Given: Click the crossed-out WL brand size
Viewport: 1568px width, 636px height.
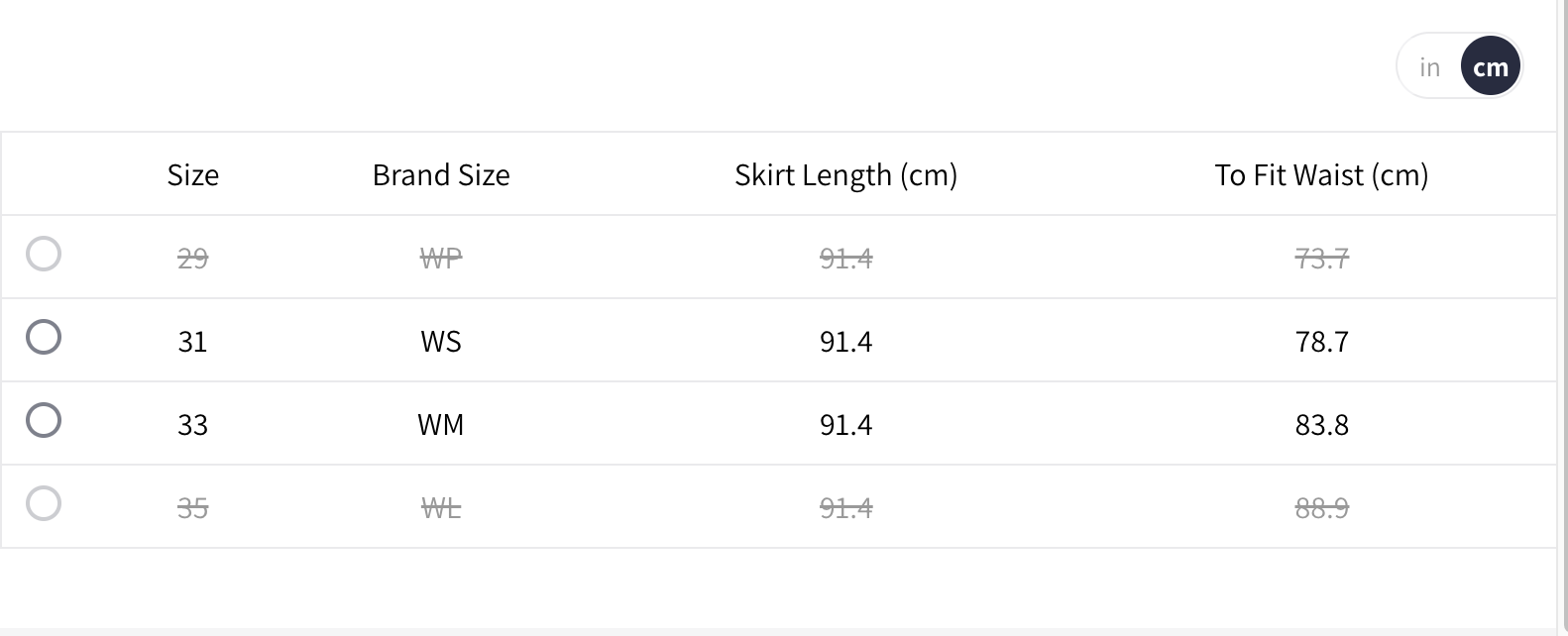Looking at the screenshot, I should [x=441, y=508].
